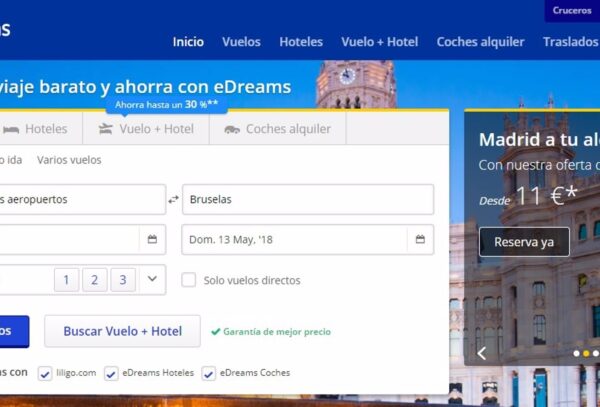
Task: Click the Buscar Vuelo + Hotel button
Action: tap(122, 331)
